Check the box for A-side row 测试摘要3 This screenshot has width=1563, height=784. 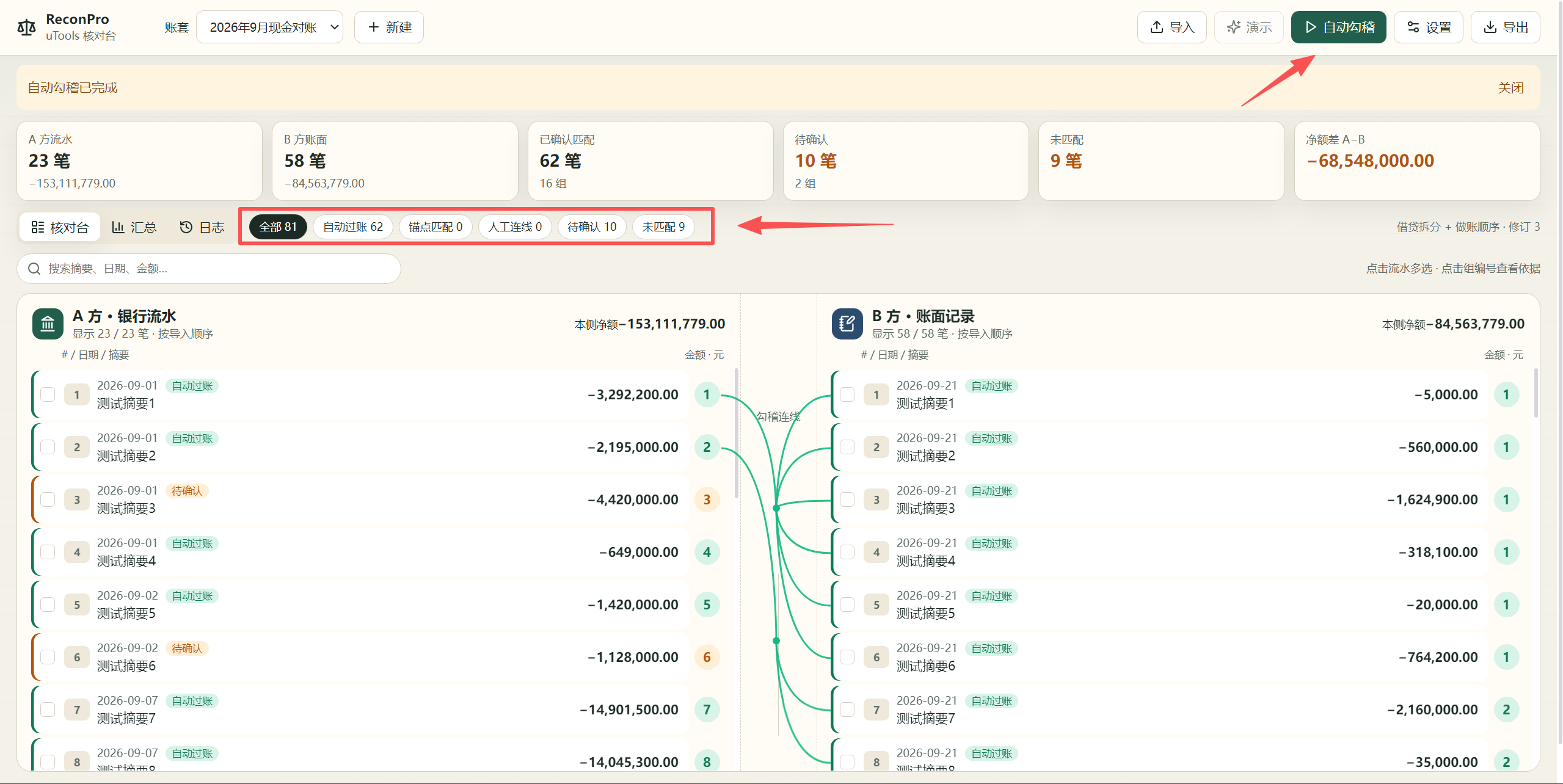coord(48,499)
